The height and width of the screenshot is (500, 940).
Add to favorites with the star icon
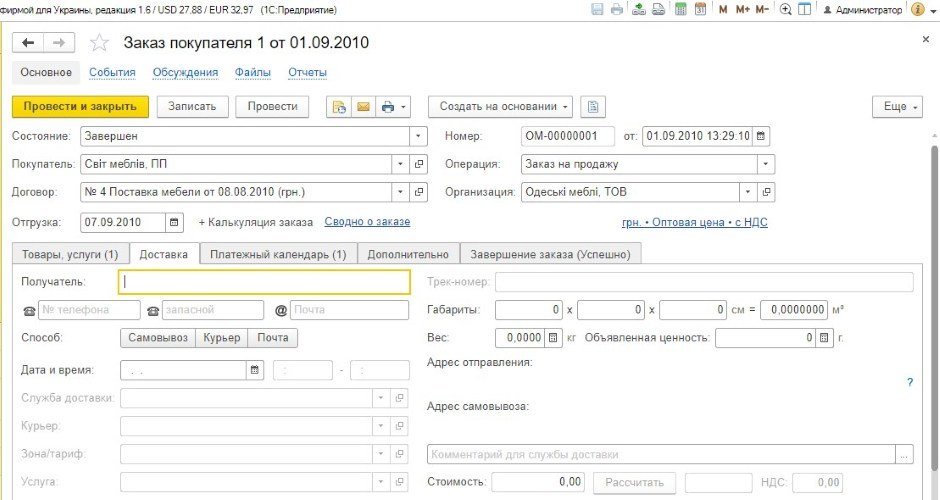pyautogui.click(x=99, y=43)
